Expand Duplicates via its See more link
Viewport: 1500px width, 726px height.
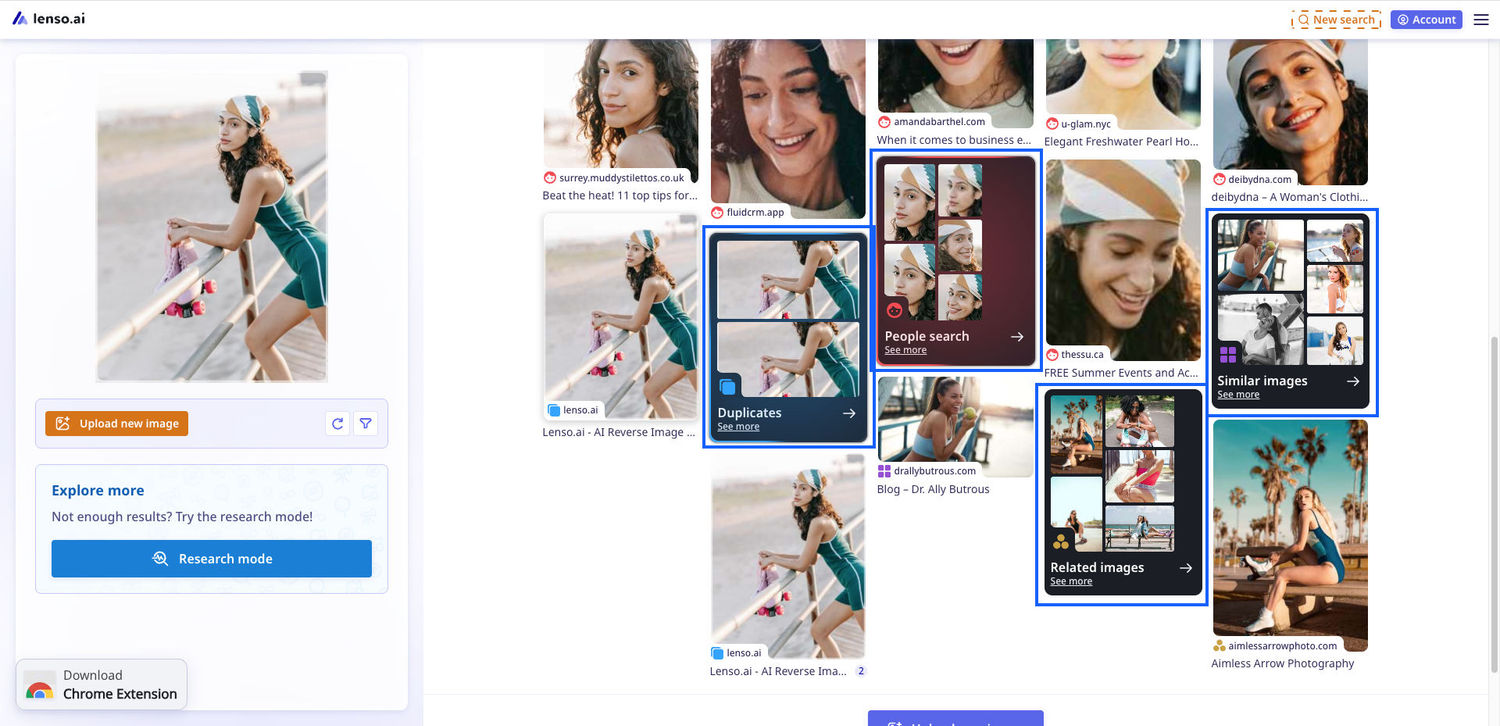point(738,427)
